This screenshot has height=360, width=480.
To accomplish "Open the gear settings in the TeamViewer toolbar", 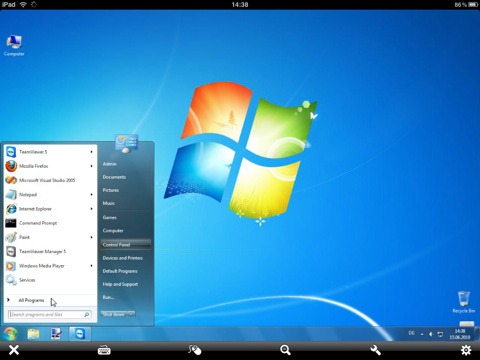I will pos(466,350).
